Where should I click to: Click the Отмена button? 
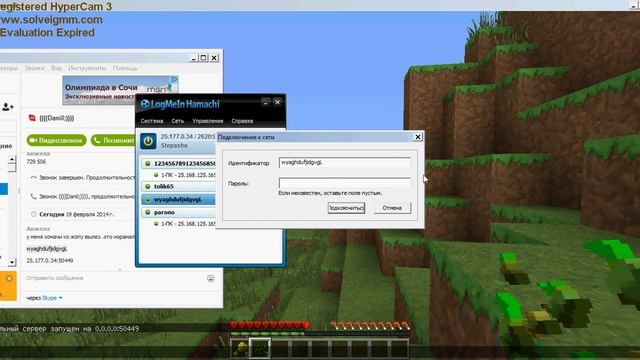392,208
